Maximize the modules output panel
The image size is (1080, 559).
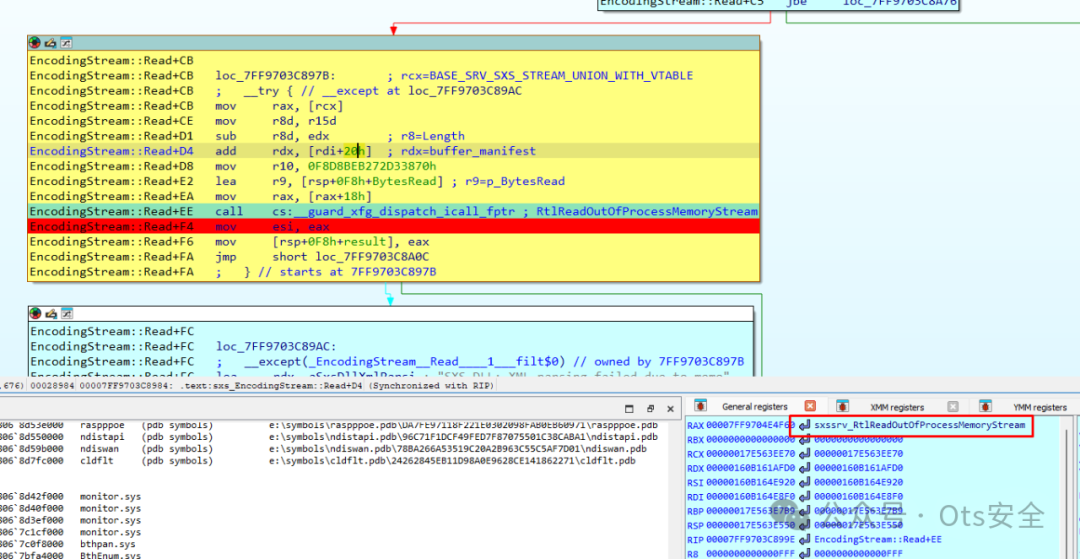click(627, 408)
